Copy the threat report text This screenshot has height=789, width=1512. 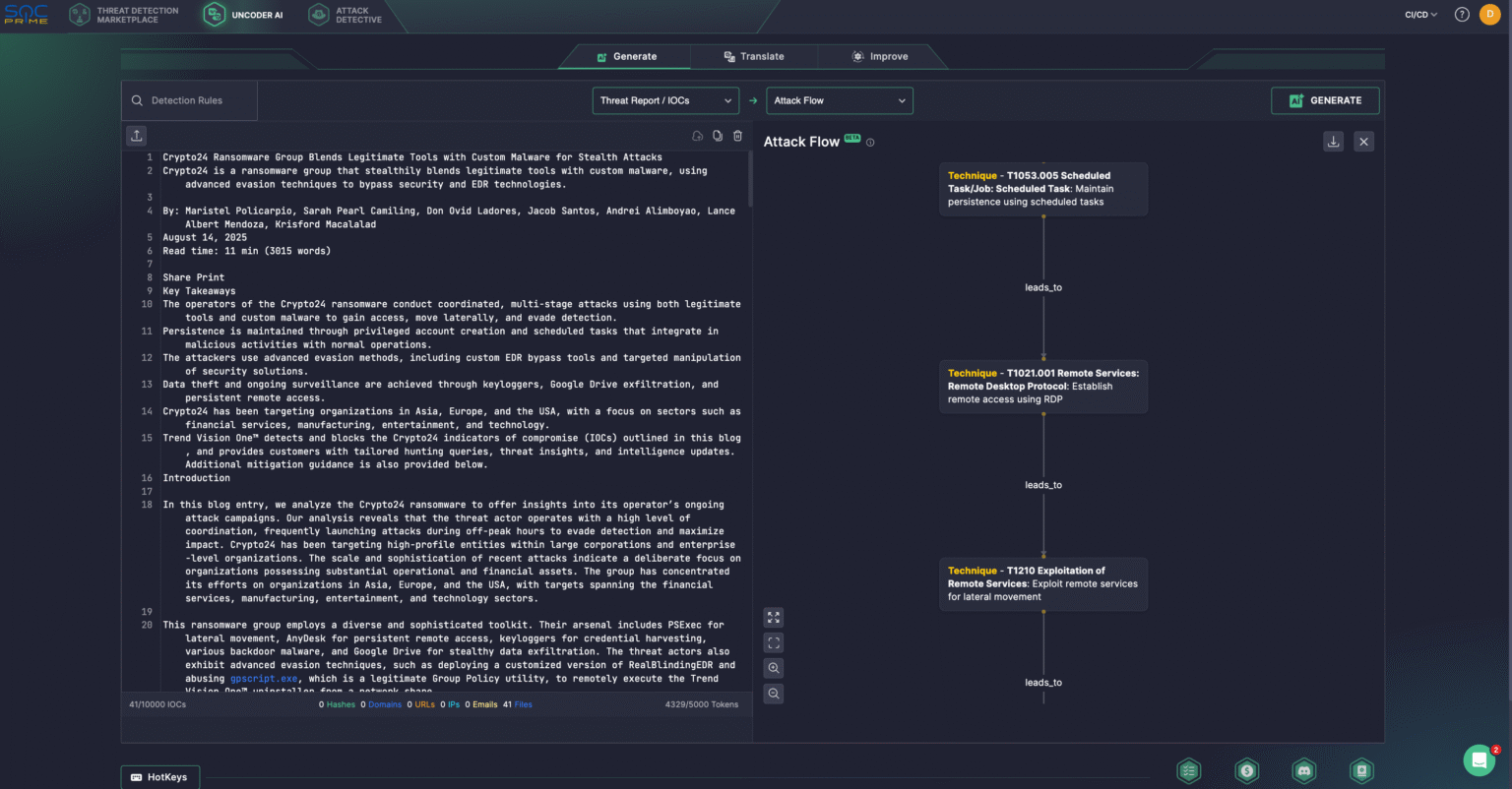coord(718,135)
